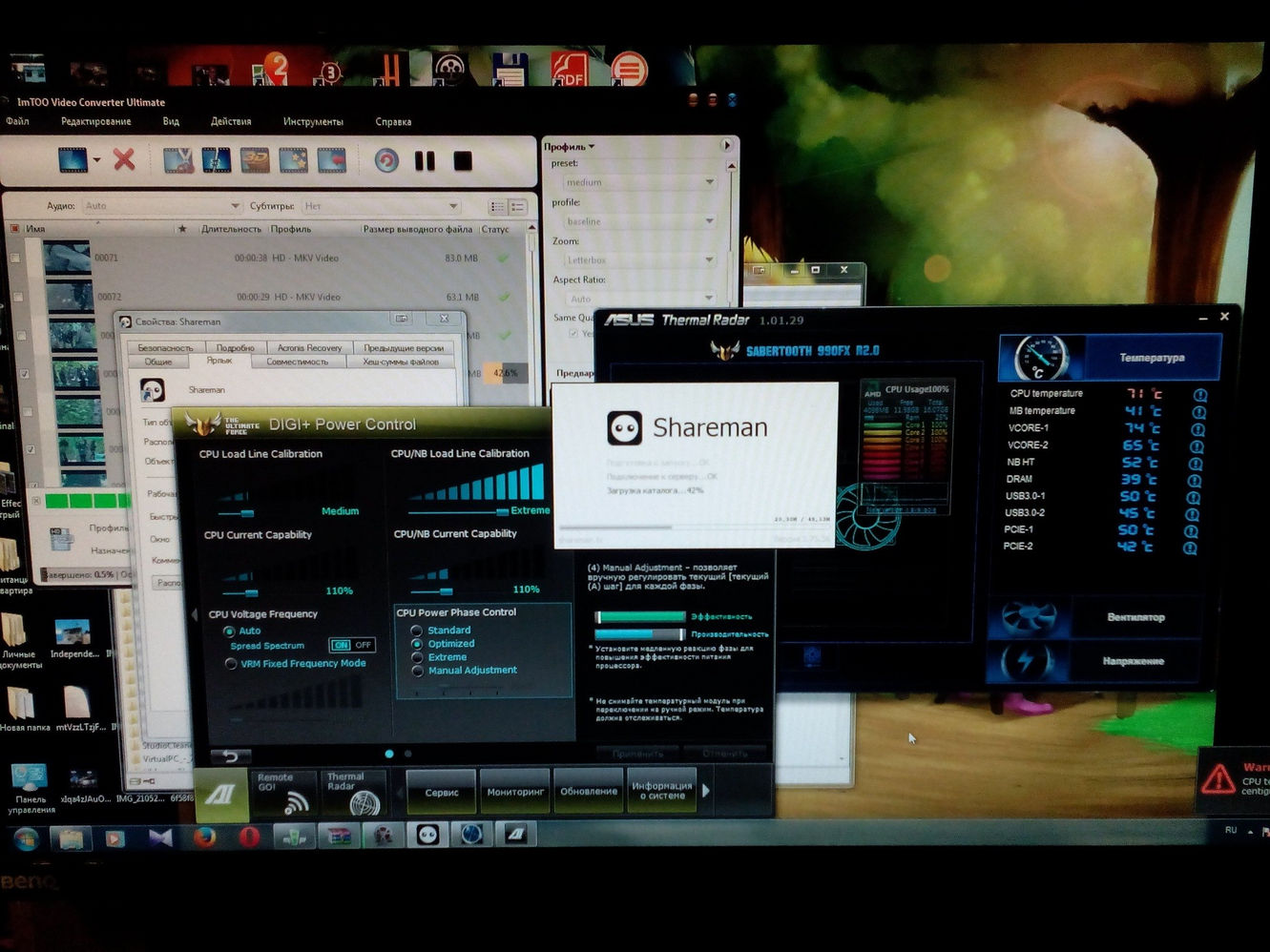Click the back arrow button in DIGI+ panel
This screenshot has height=952, width=1270.
(230, 757)
